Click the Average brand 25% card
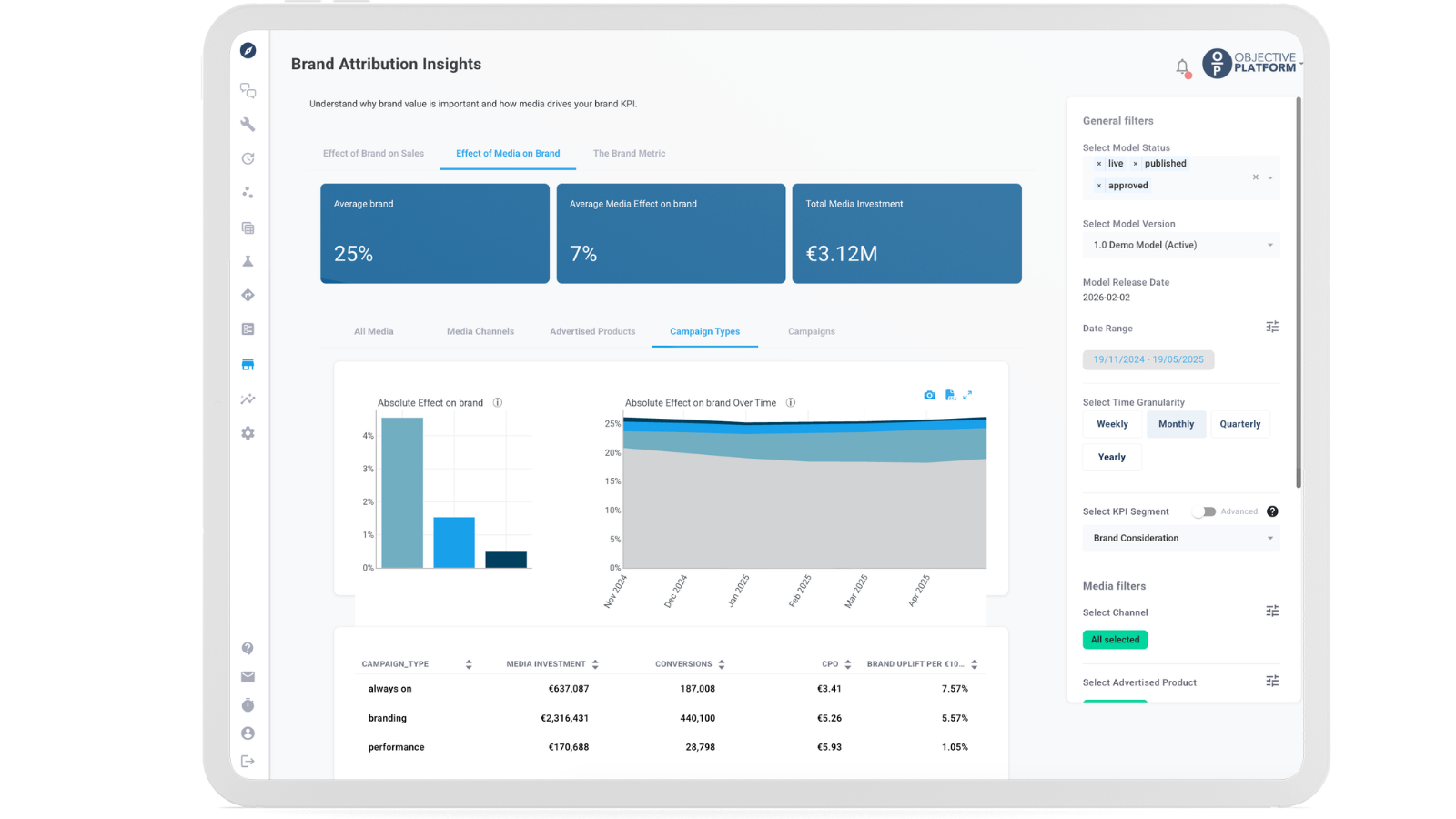Image resolution: width=1456 pixels, height=819 pixels. click(435, 234)
